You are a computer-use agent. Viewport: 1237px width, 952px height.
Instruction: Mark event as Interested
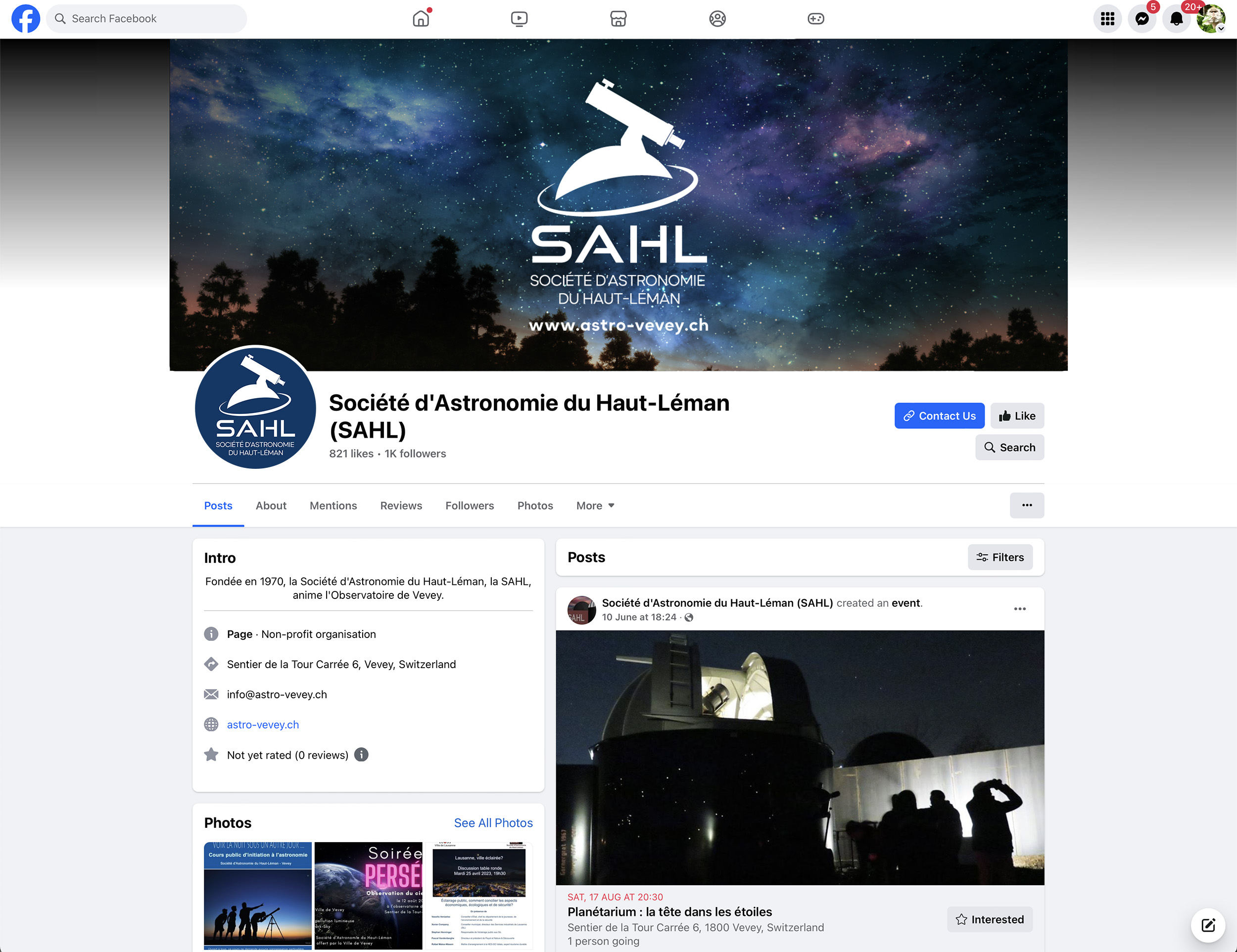(x=990, y=919)
